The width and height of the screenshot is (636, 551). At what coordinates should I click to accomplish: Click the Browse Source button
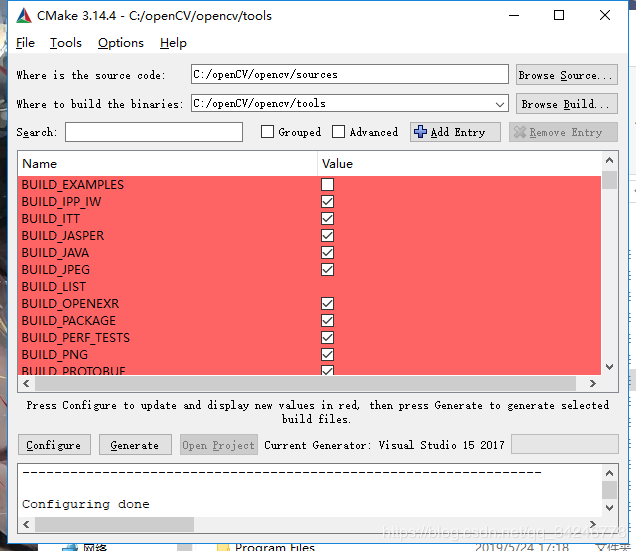(x=567, y=75)
